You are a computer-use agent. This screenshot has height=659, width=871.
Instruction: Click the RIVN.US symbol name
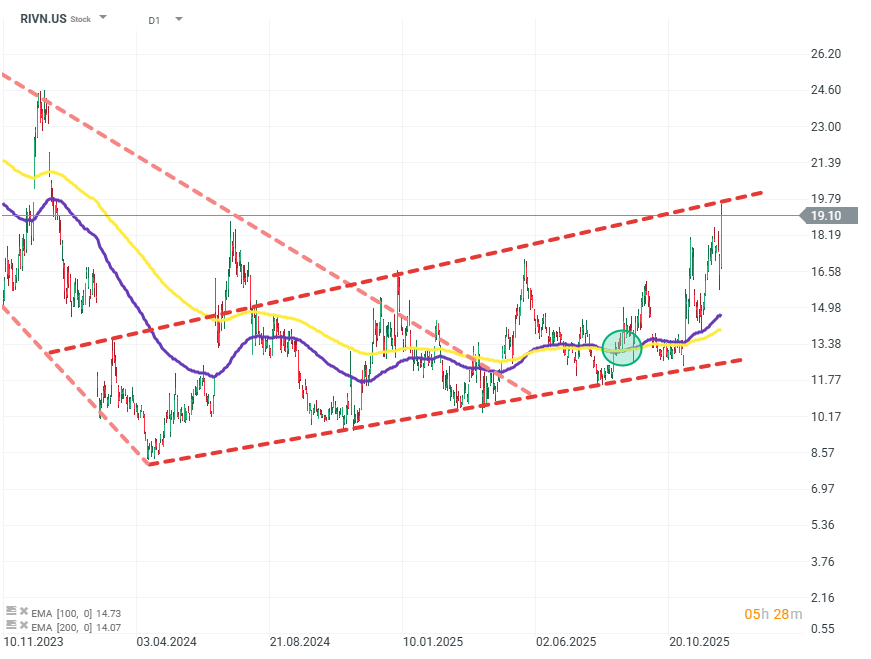click(42, 18)
